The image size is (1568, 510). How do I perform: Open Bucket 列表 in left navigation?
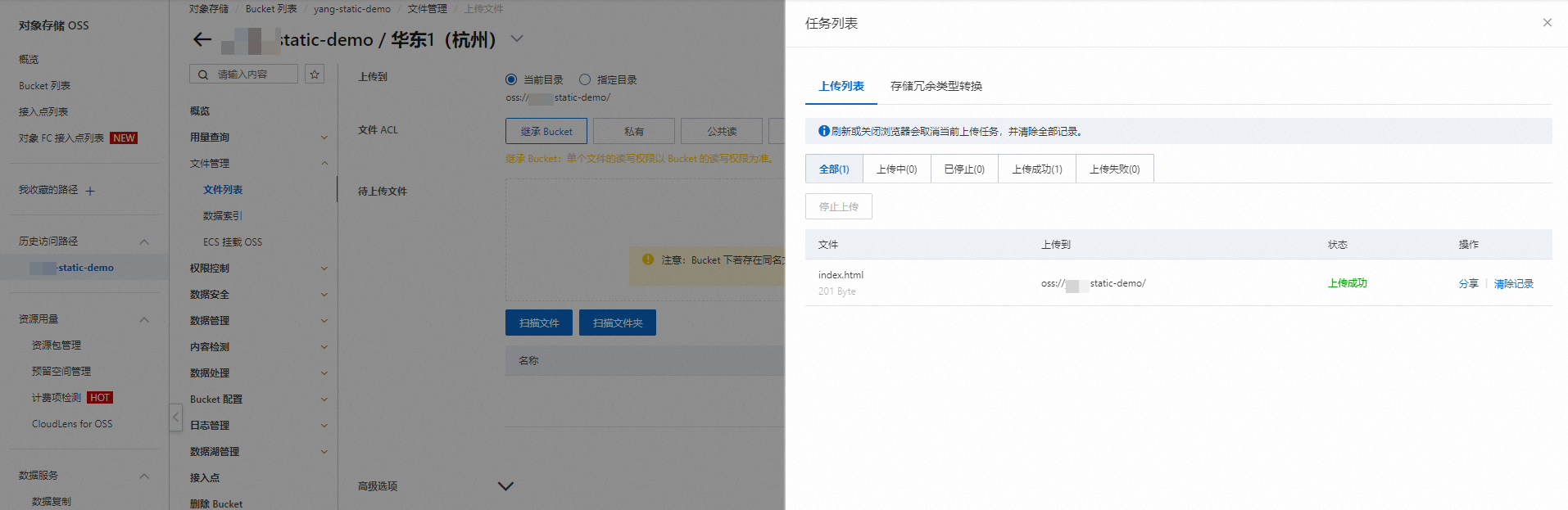[44, 86]
